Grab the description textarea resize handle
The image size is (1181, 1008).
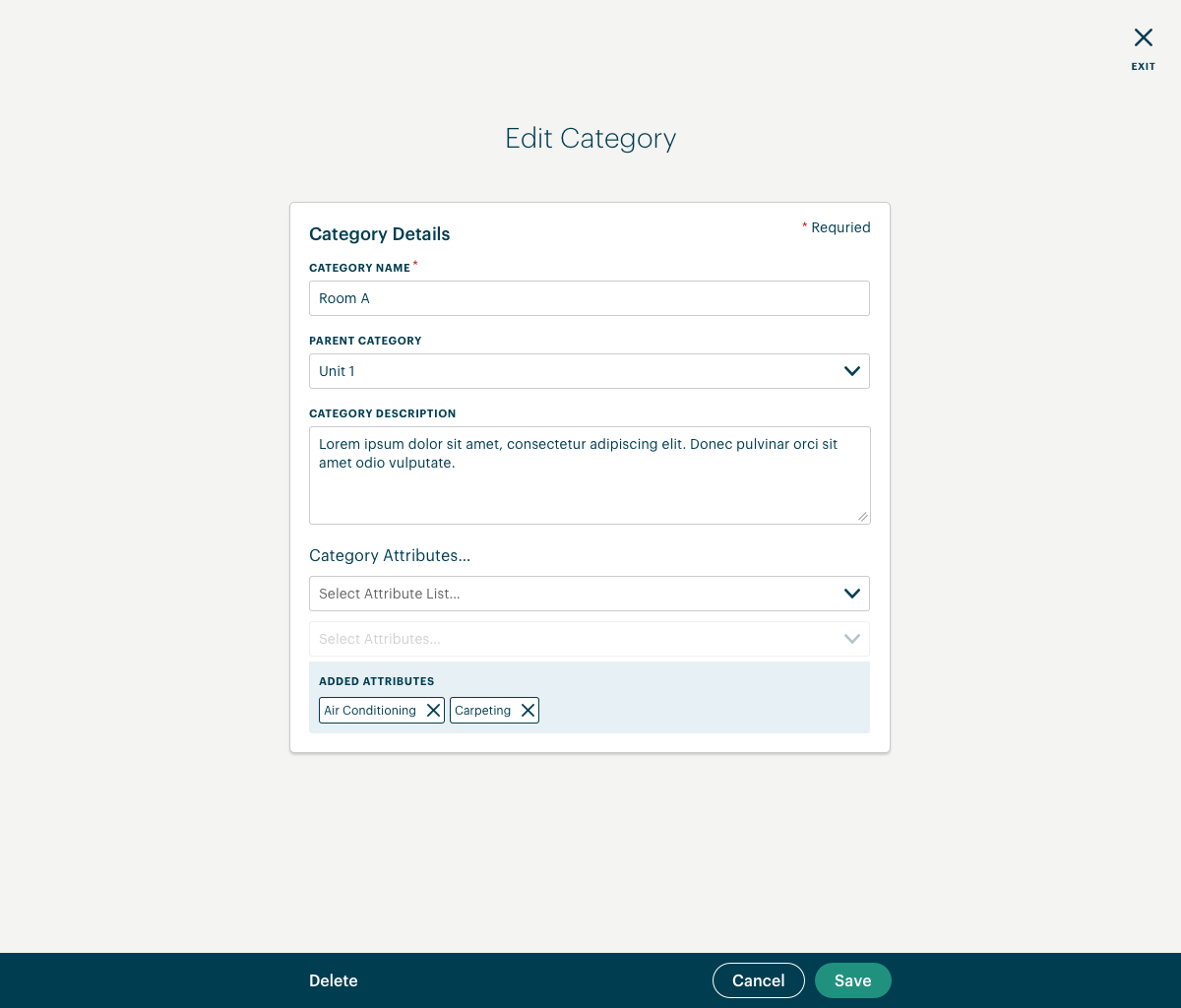coord(862,516)
